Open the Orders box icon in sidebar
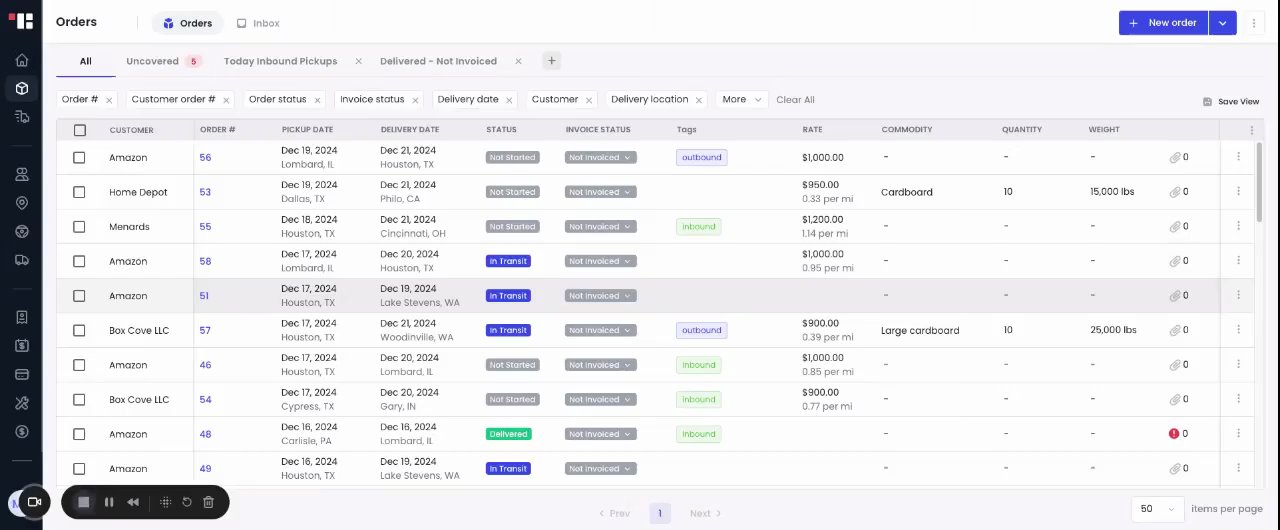1280x530 pixels. pos(22,88)
